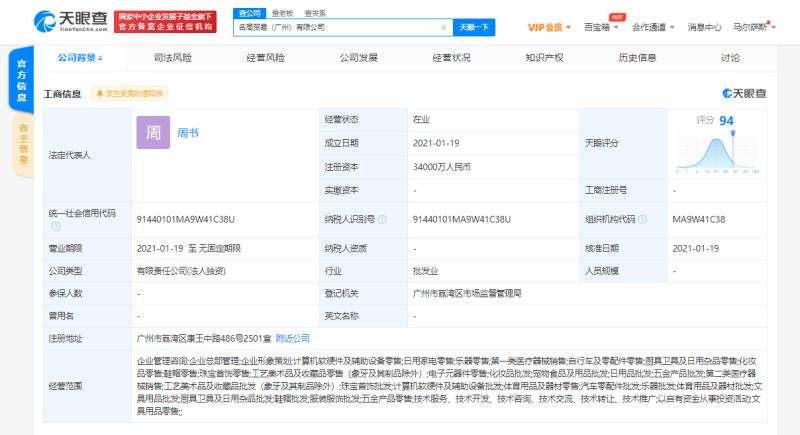Image resolution: width=800 pixels, height=435 pixels.
Task: Click the 在业 business status value
Action: point(421,119)
